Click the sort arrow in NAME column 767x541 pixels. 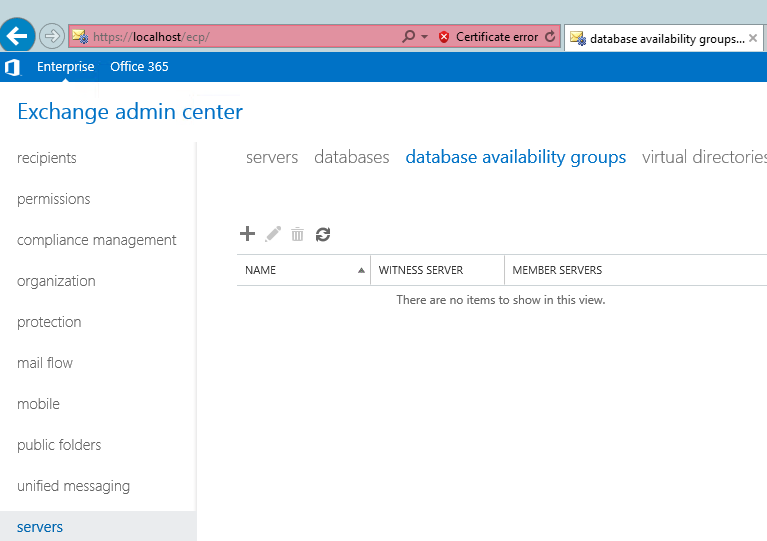[361, 270]
